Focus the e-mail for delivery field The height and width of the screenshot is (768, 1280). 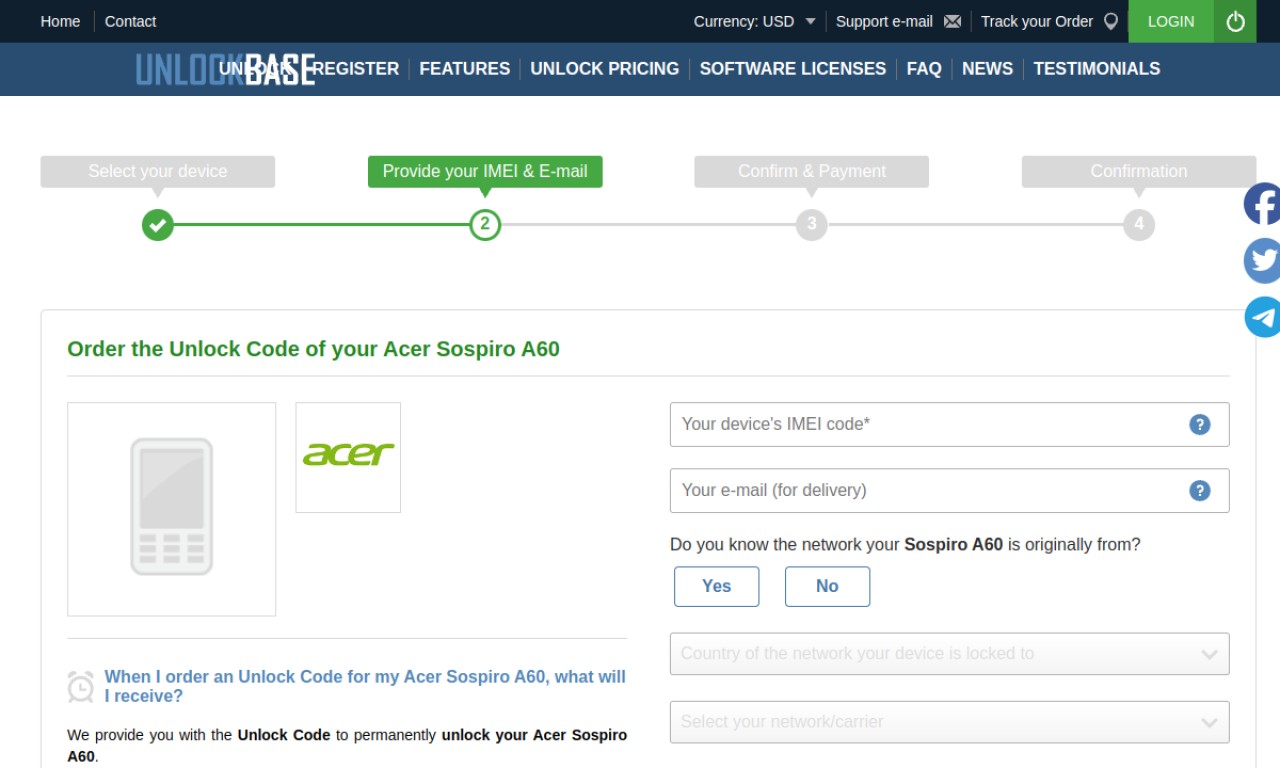pos(949,490)
